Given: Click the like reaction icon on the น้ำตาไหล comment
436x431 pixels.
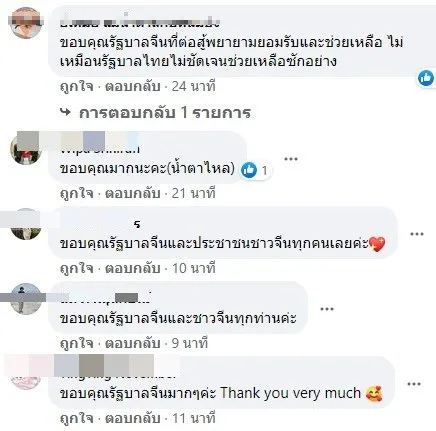Looking at the screenshot, I should tap(249, 170).
